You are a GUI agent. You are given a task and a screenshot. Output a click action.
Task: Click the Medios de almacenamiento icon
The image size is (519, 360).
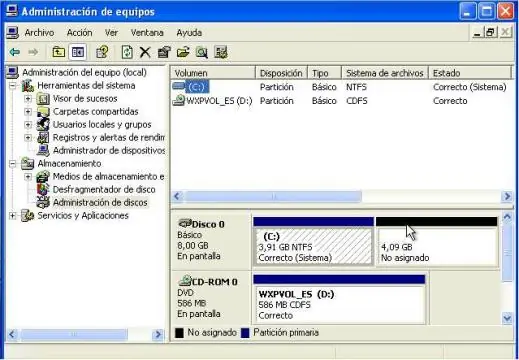point(43,176)
